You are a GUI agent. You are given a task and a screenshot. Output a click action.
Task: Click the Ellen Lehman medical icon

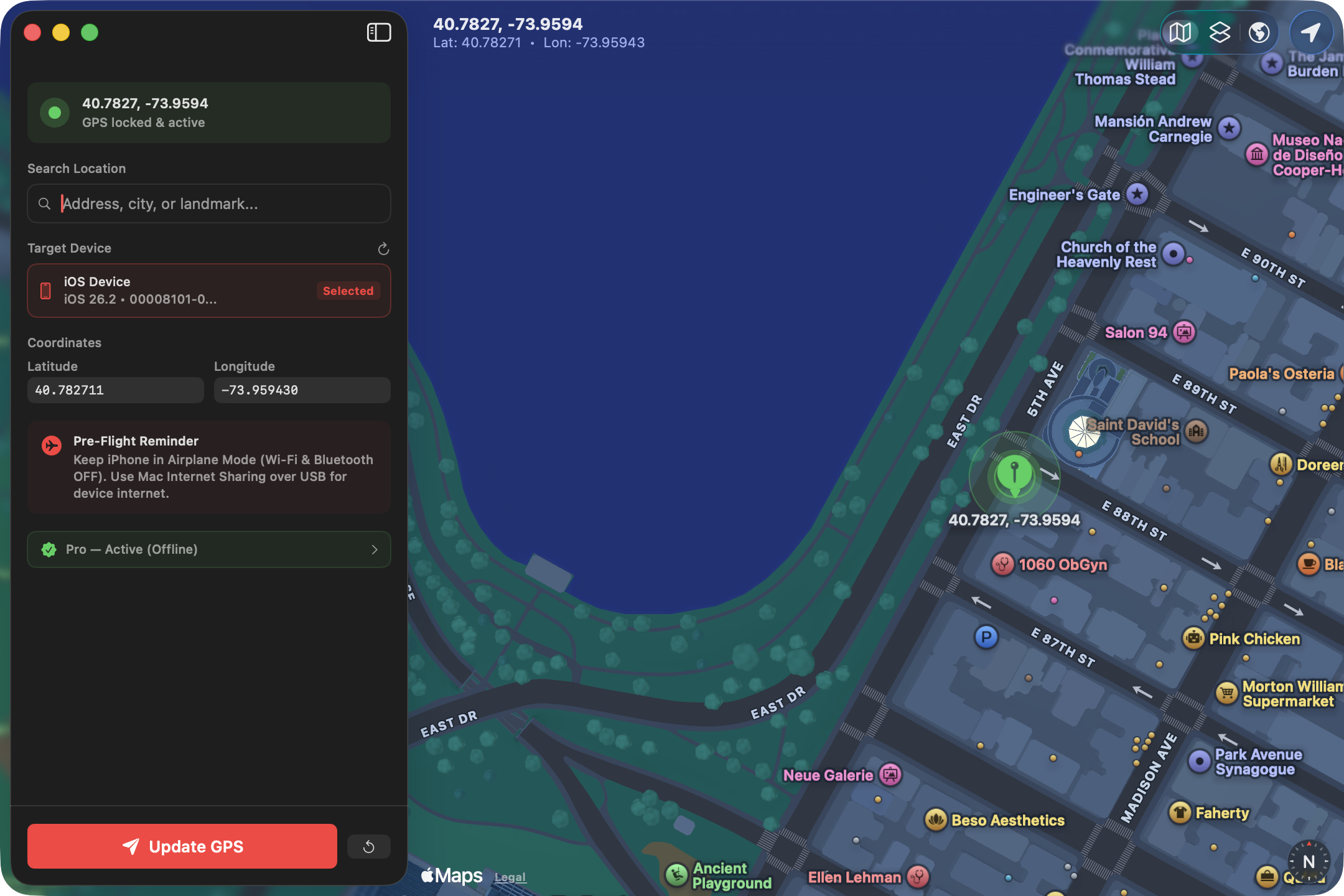(x=918, y=877)
